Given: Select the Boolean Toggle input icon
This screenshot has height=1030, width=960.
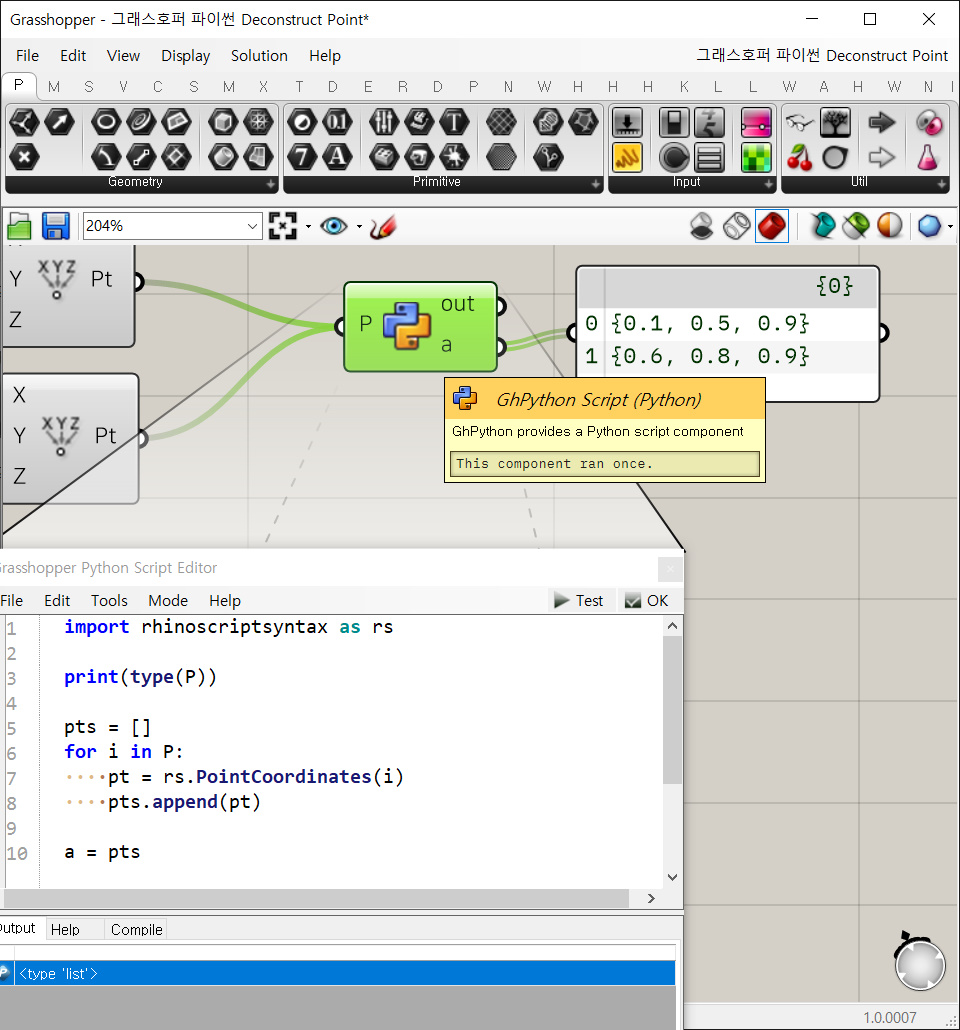Looking at the screenshot, I should tap(674, 122).
